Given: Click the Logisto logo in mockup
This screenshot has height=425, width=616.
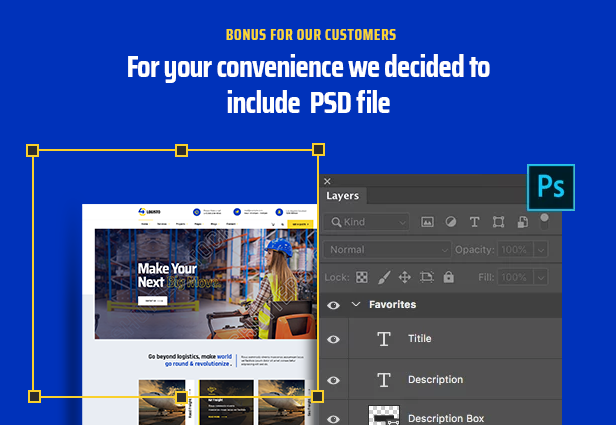Looking at the screenshot, I should 149,212.
